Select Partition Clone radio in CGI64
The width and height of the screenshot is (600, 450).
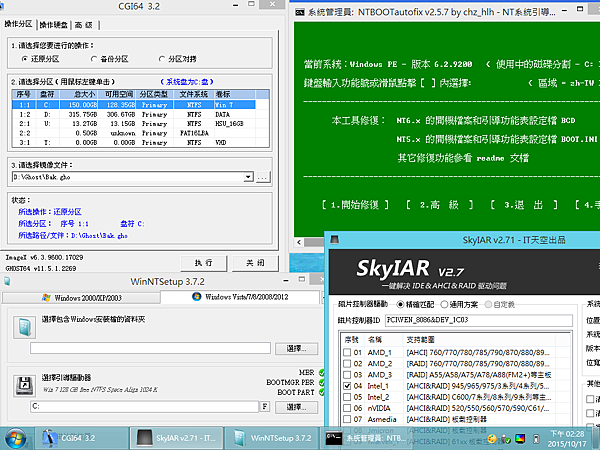(x=162, y=59)
